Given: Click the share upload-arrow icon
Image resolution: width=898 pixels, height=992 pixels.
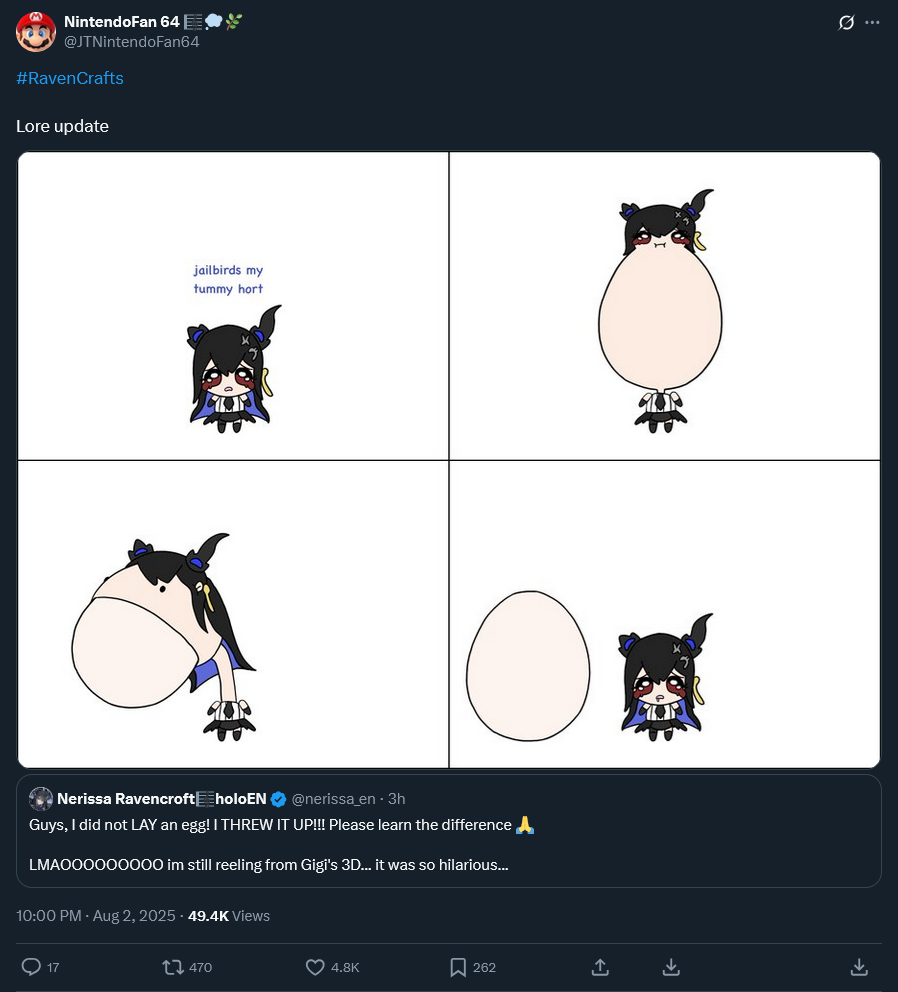Looking at the screenshot, I should click(x=600, y=967).
